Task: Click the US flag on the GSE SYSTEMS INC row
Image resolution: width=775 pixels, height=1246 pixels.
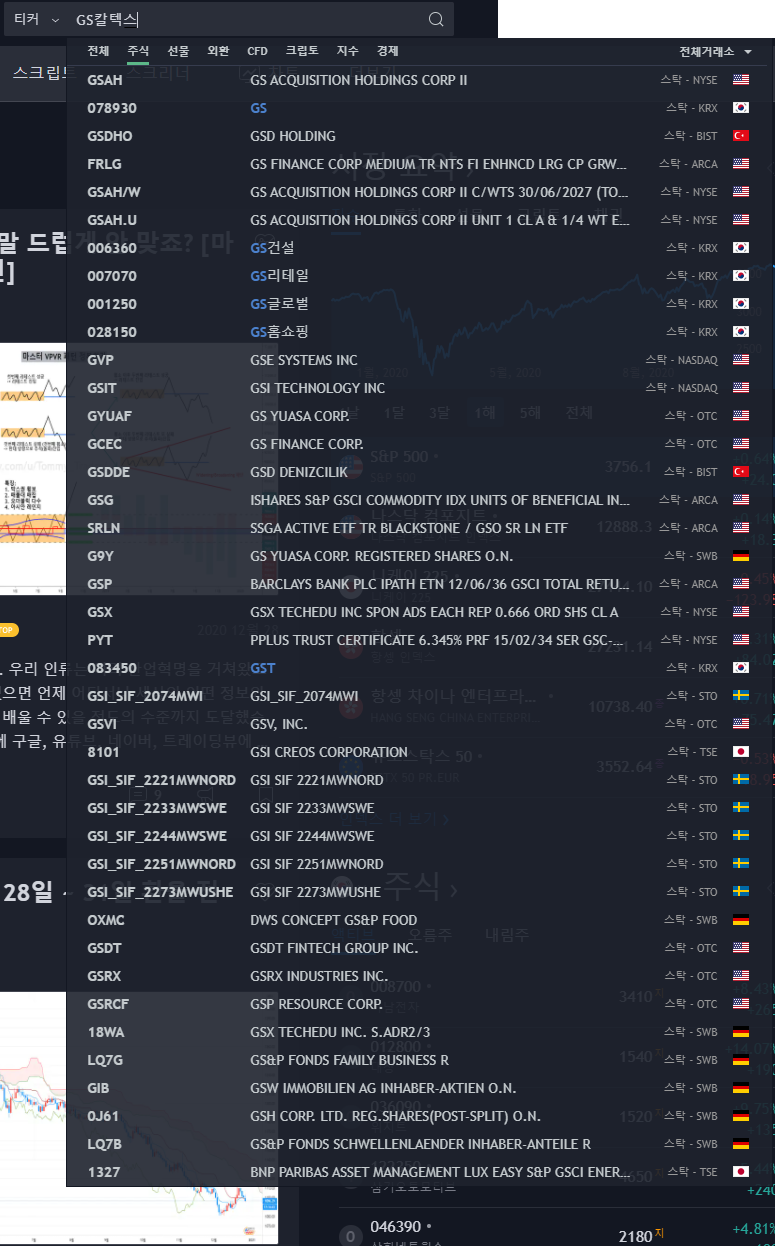Action: pos(741,360)
